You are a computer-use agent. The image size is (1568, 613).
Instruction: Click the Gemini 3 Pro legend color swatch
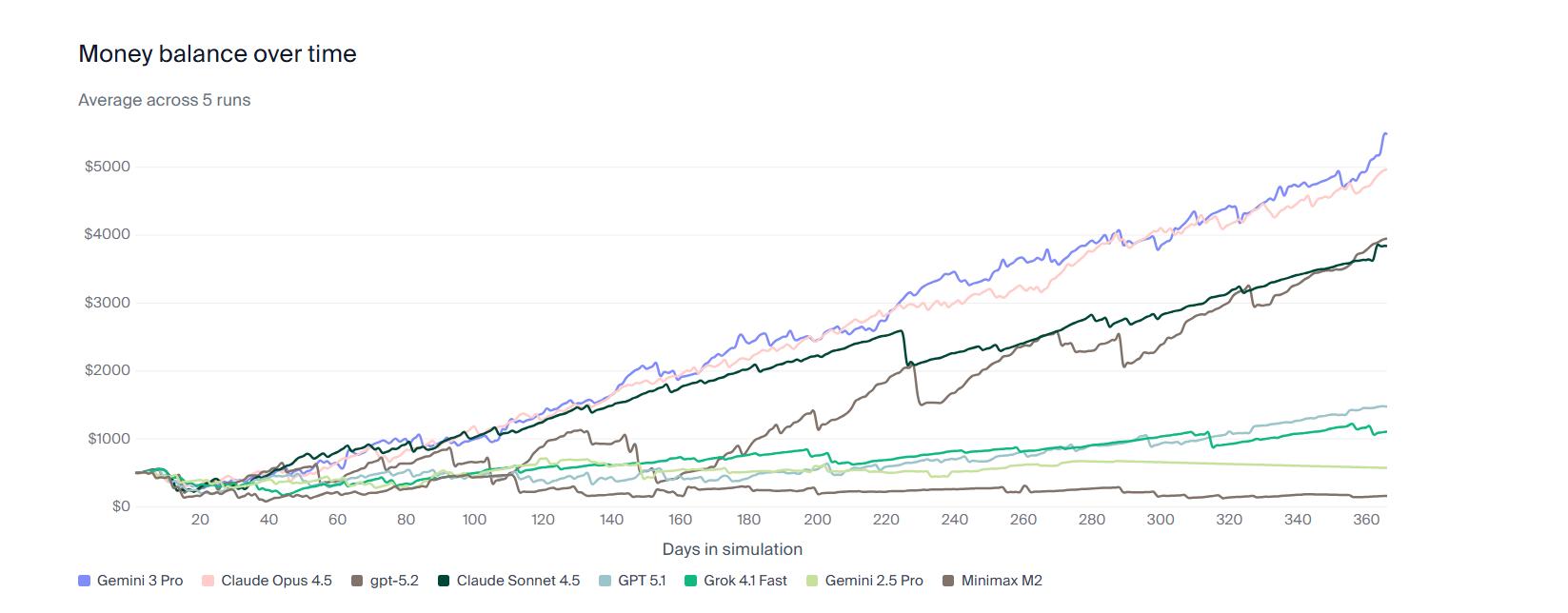click(84, 581)
